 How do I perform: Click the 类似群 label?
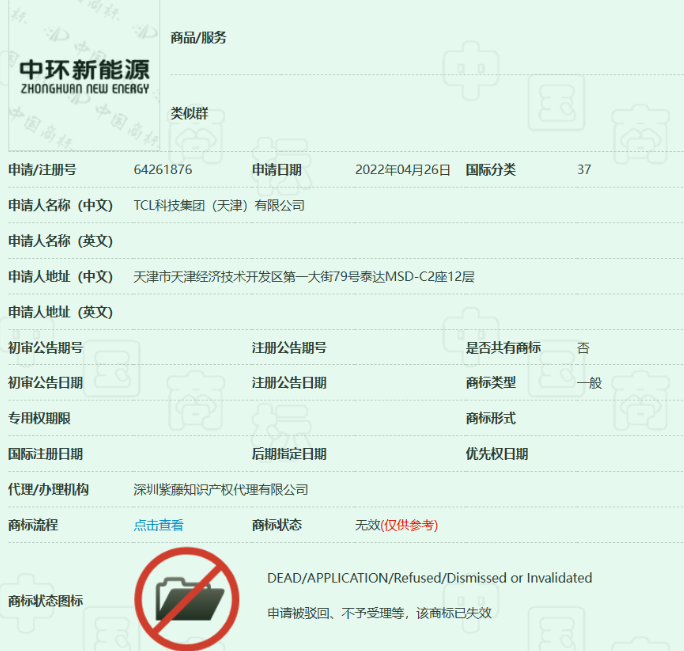pos(189,113)
